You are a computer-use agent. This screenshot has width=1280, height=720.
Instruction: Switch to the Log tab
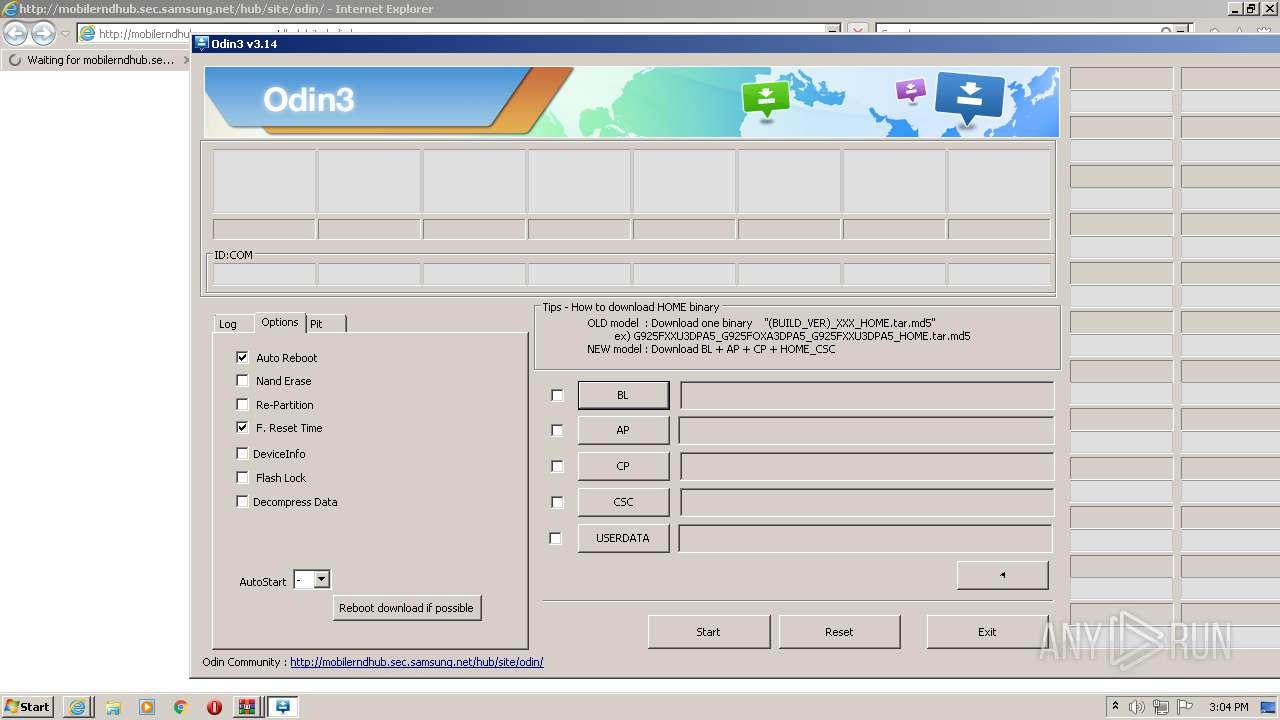228,324
